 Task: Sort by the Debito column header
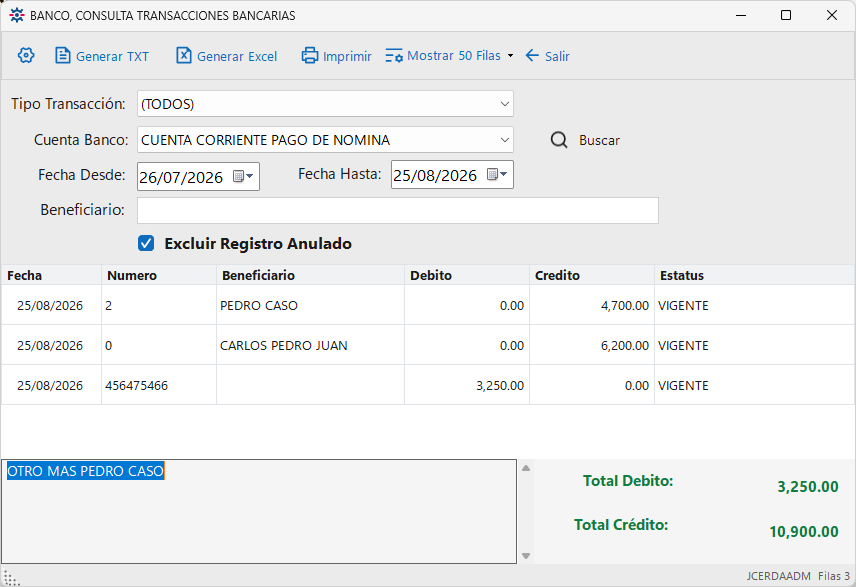coord(467,275)
